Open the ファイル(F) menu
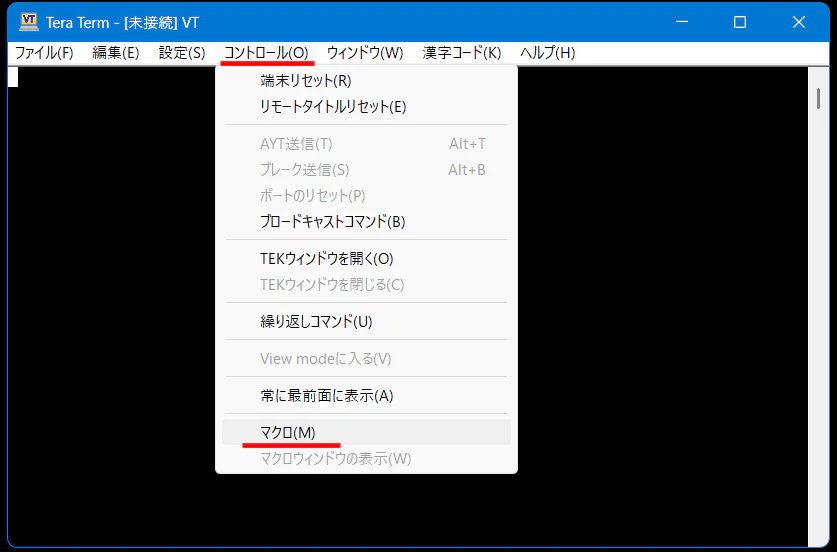This screenshot has width=837, height=552. pyautogui.click(x=44, y=53)
